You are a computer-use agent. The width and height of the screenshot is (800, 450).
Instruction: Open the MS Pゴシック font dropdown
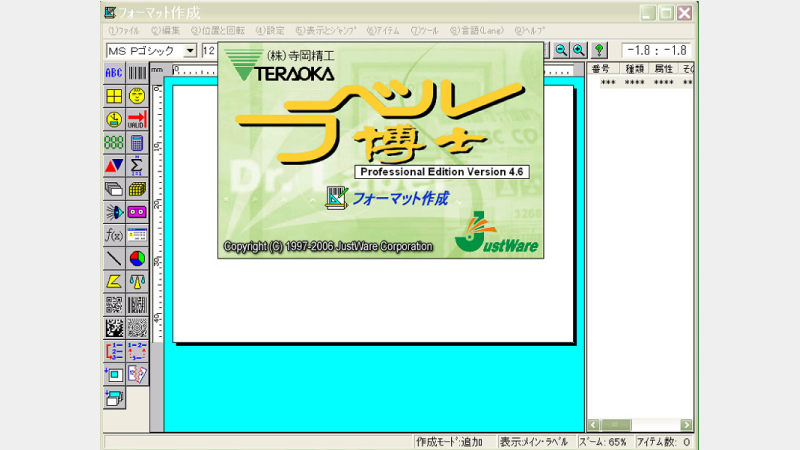[x=190, y=51]
